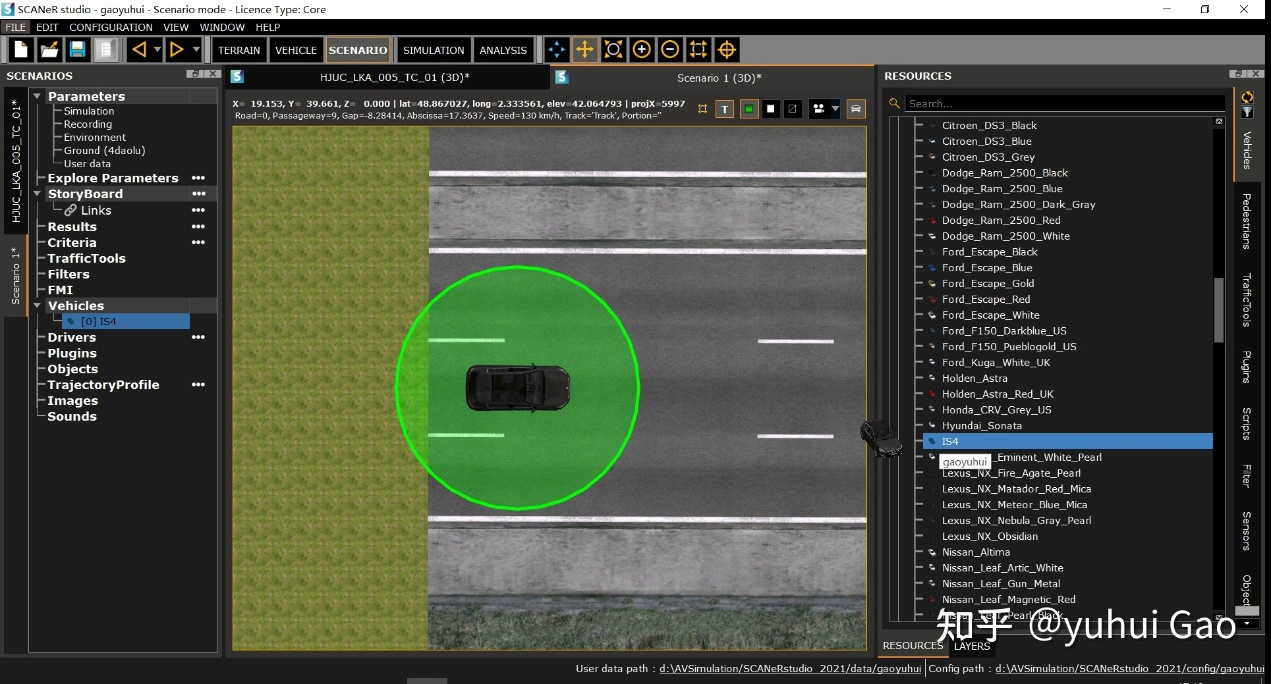This screenshot has height=684, width=1271.
Task: Go forward with the right arrow
Action: pyautogui.click(x=177, y=49)
